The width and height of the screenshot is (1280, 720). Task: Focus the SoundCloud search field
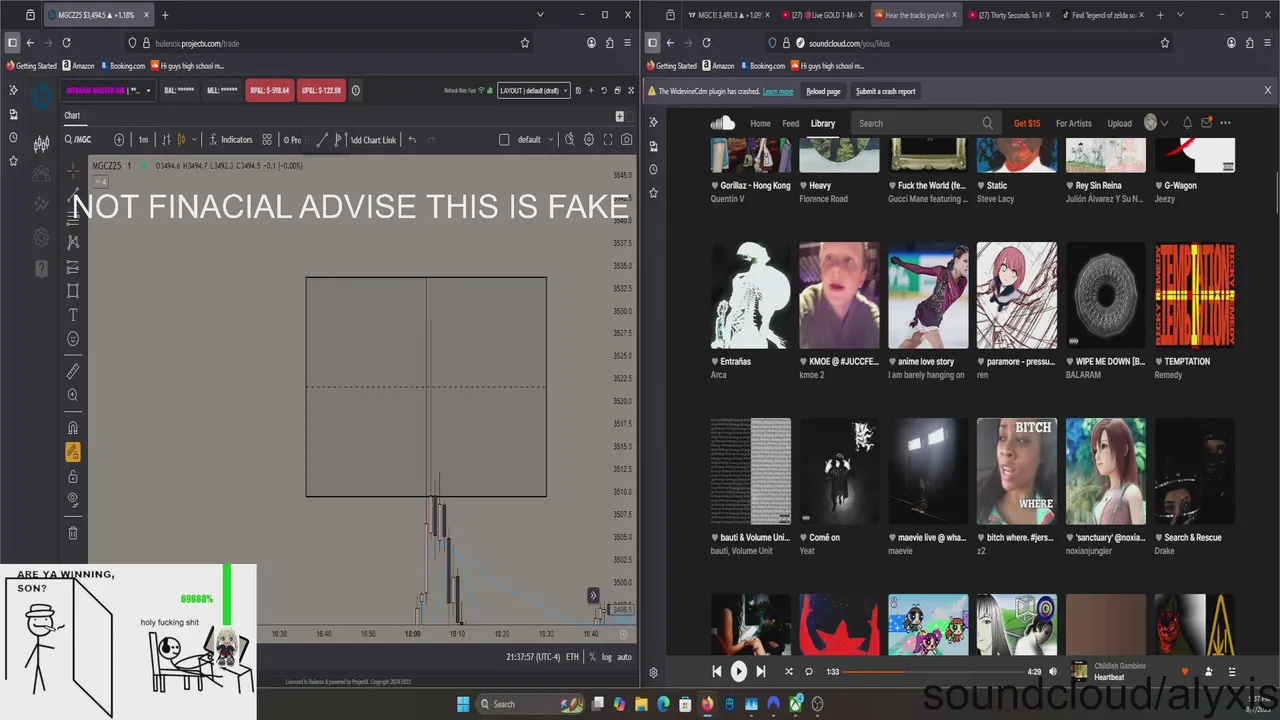pos(925,123)
